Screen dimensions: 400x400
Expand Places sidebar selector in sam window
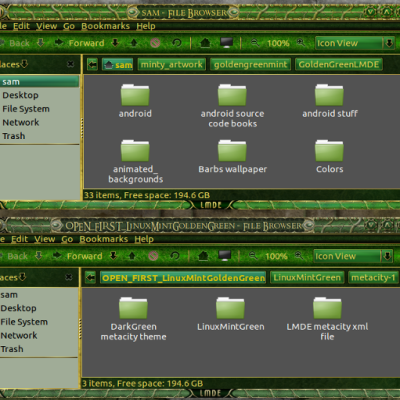[x=24, y=64]
